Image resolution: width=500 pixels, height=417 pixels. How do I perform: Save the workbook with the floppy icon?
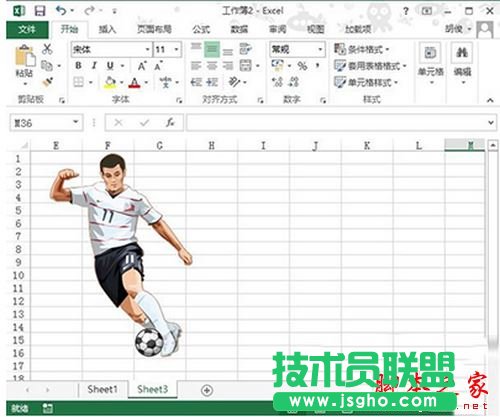point(40,11)
